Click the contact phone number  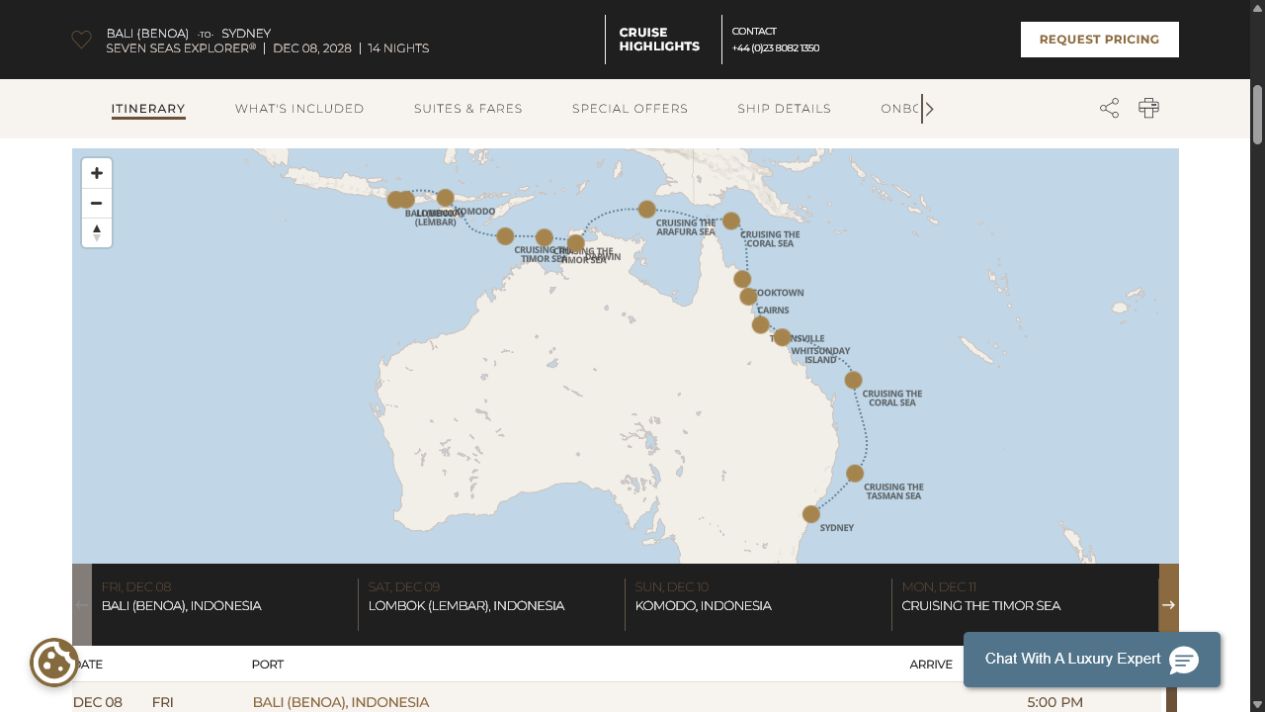(x=775, y=48)
